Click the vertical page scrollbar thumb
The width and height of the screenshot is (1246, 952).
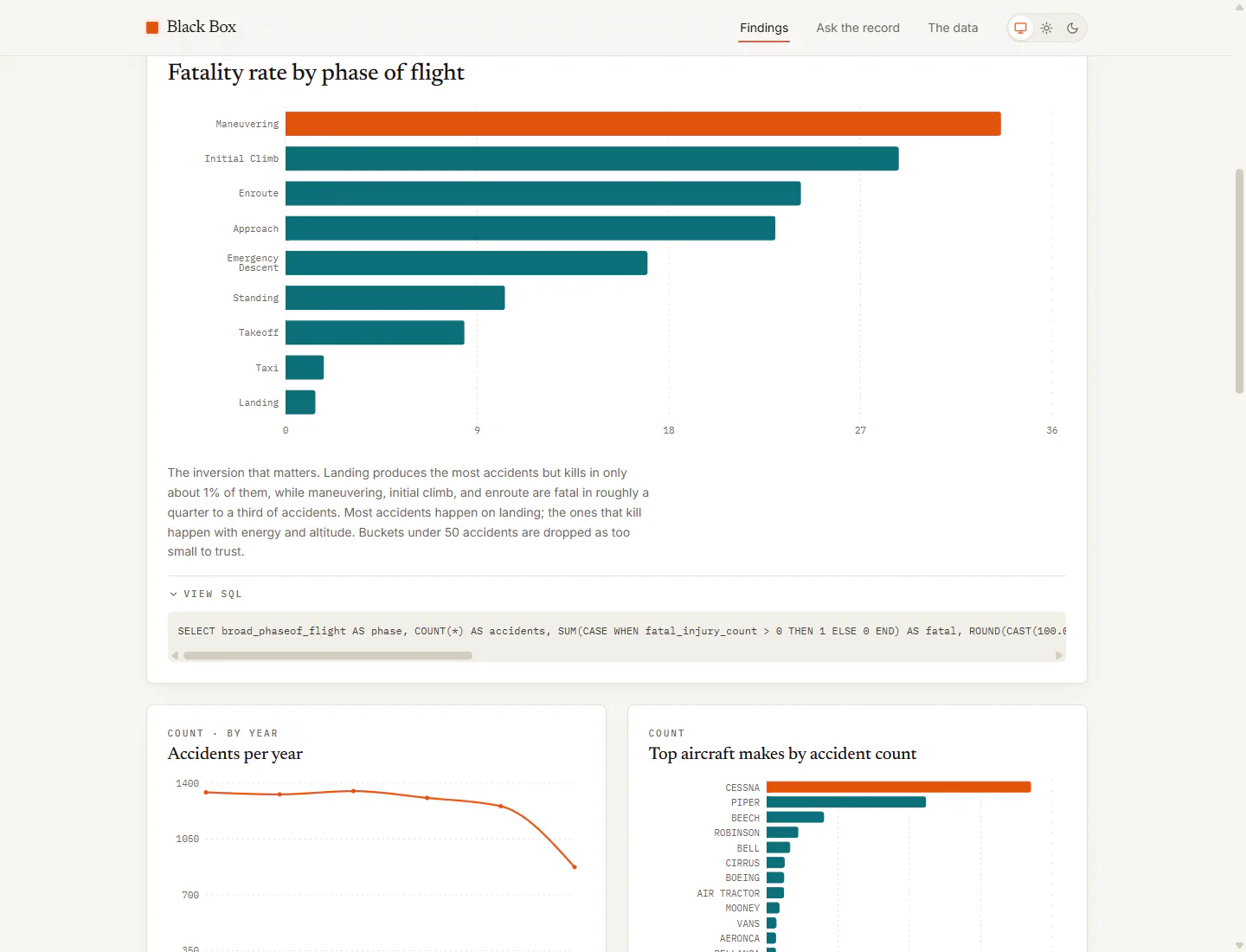(1239, 281)
